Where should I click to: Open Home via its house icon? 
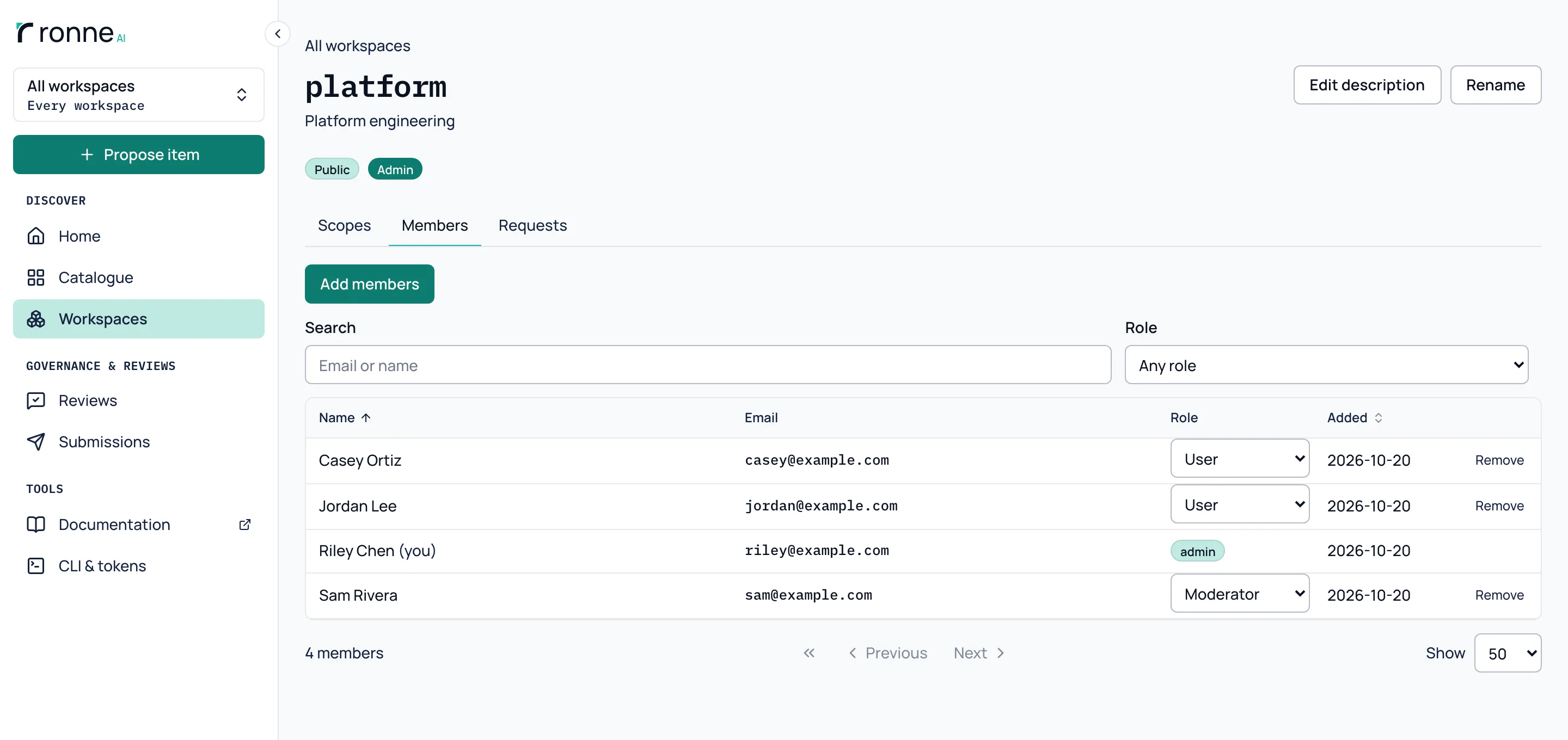pos(36,236)
